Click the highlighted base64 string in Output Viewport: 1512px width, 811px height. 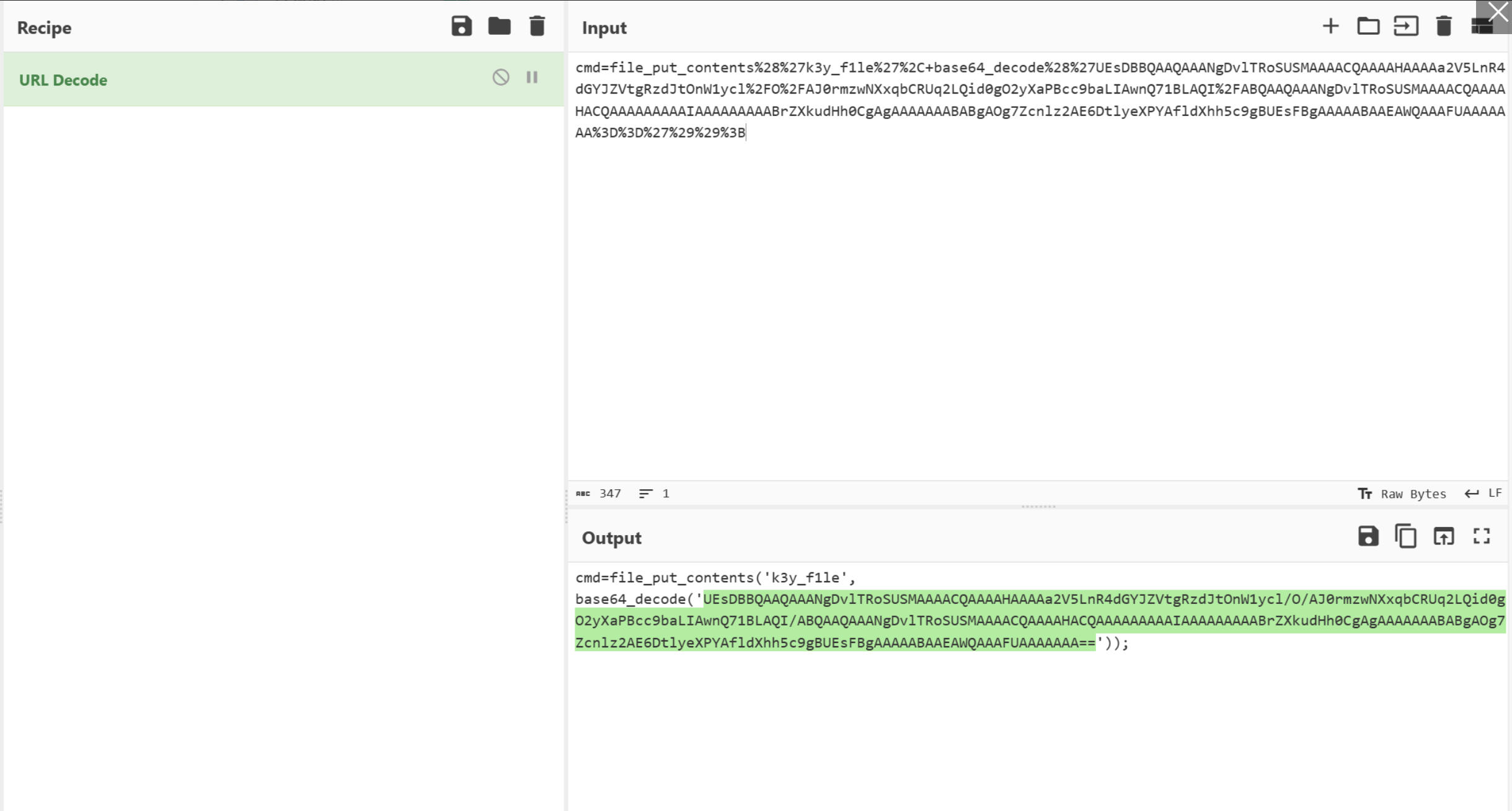1040,621
